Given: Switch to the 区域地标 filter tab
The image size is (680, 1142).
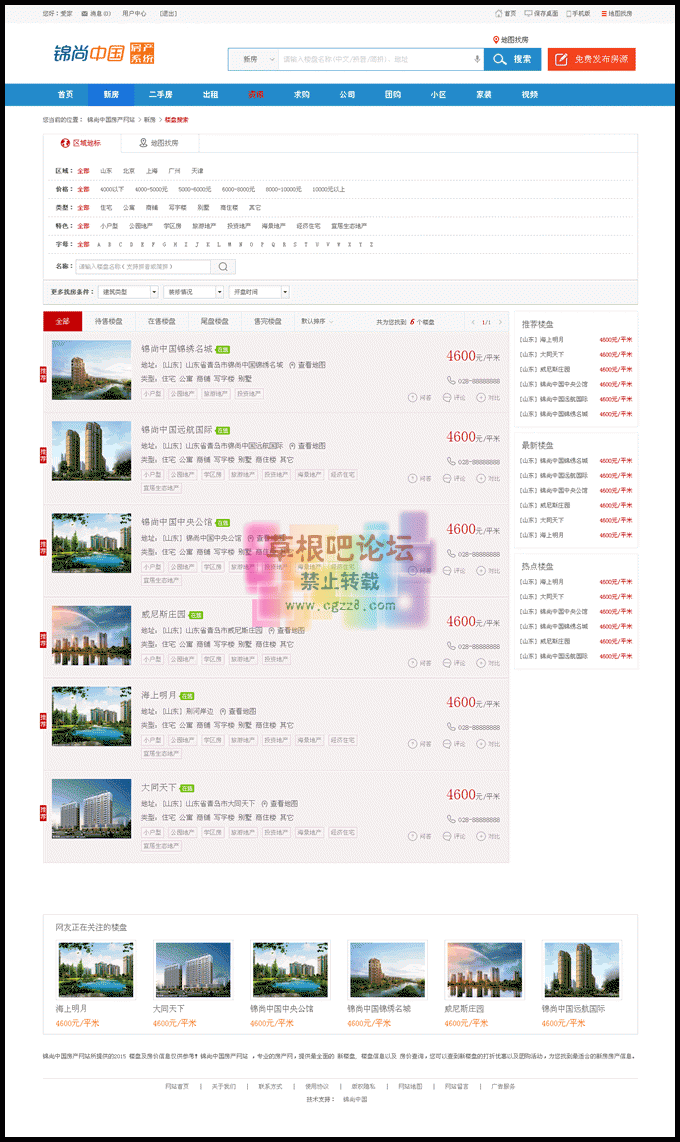Looking at the screenshot, I should click(81, 143).
